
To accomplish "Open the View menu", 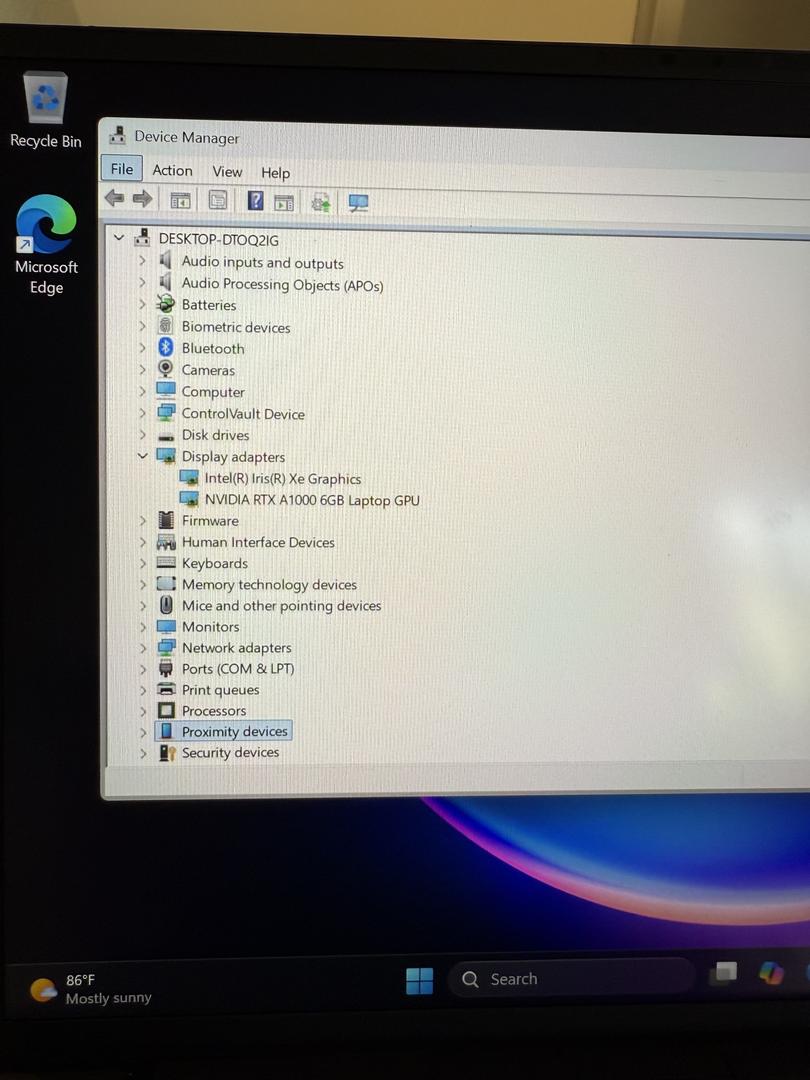I will [x=227, y=172].
